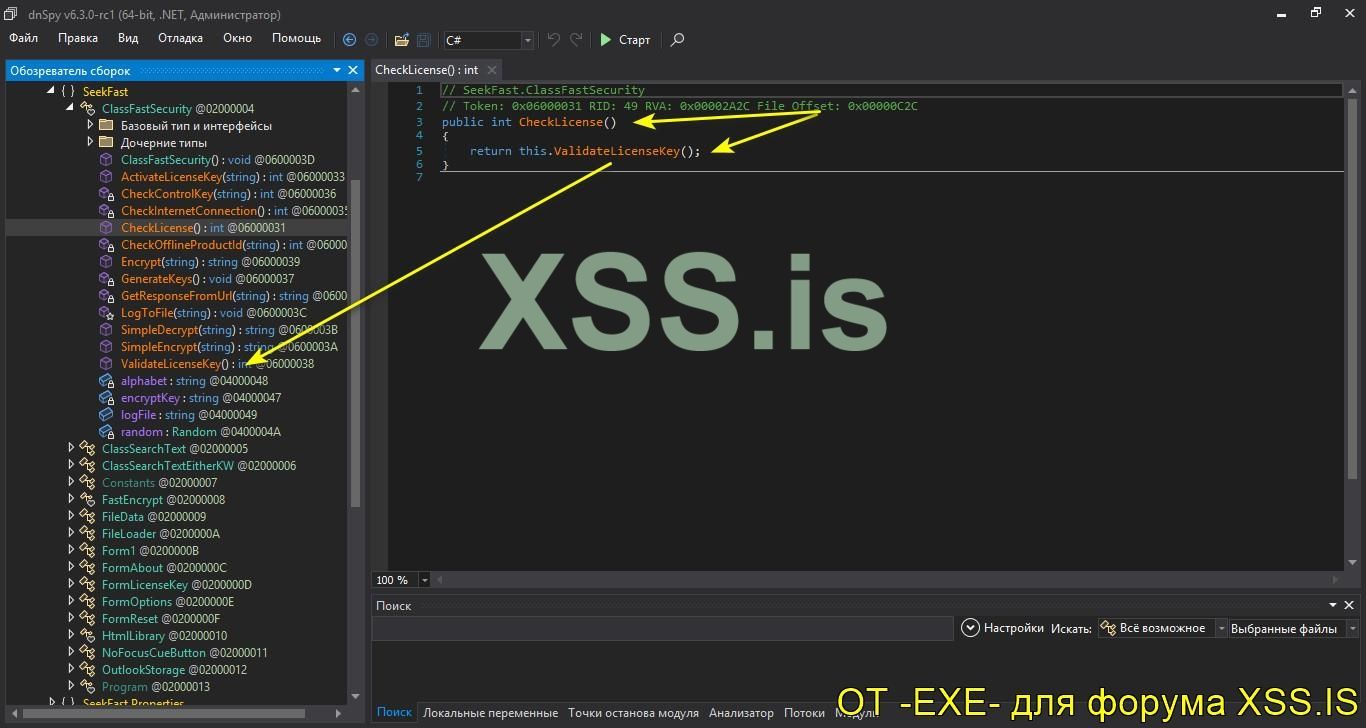Open the 100 % zoom dropdown
The width and height of the screenshot is (1366, 728).
pyautogui.click(x=425, y=580)
